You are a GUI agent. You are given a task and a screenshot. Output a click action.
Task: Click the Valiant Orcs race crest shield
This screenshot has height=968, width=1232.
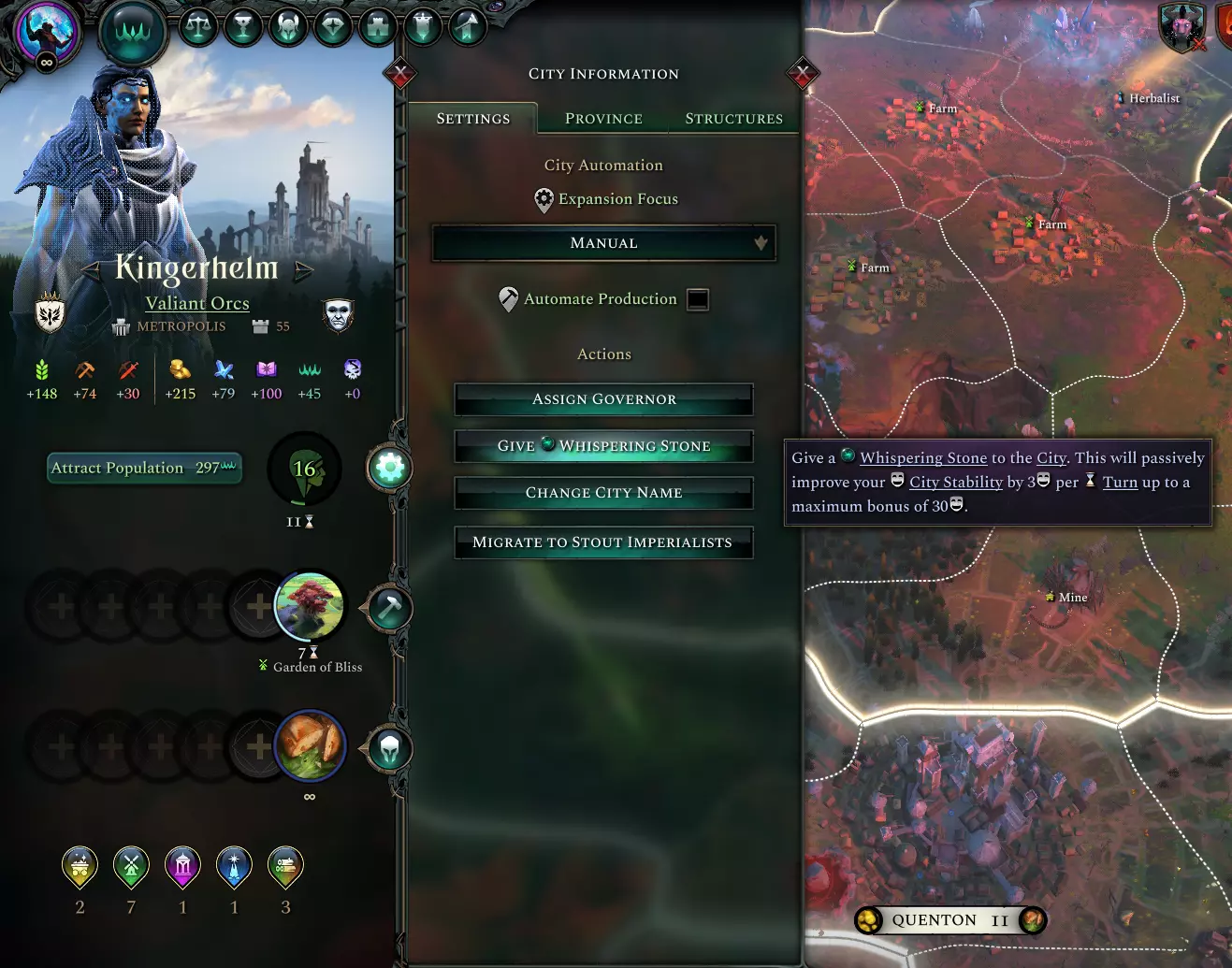pyautogui.click(x=50, y=312)
